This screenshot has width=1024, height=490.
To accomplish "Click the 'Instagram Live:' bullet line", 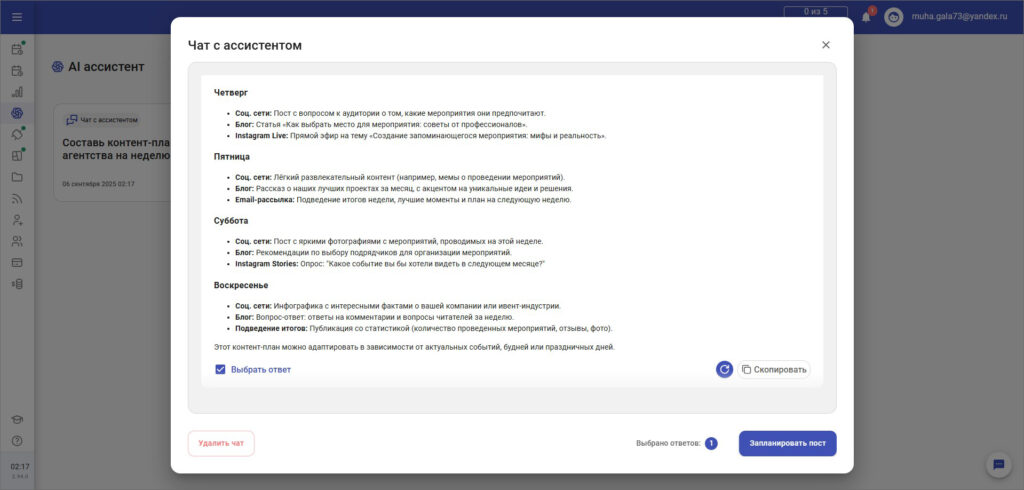I will (x=421, y=136).
